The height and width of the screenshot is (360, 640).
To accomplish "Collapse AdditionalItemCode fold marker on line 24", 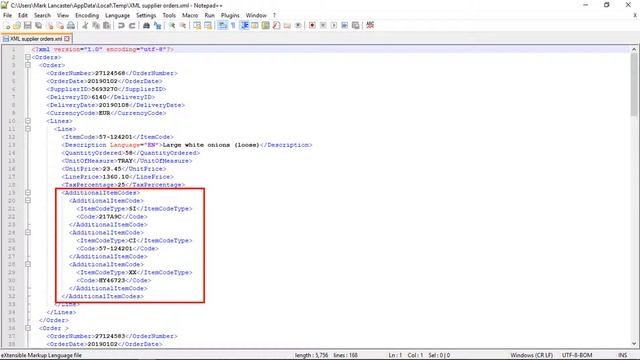I will (28, 232).
